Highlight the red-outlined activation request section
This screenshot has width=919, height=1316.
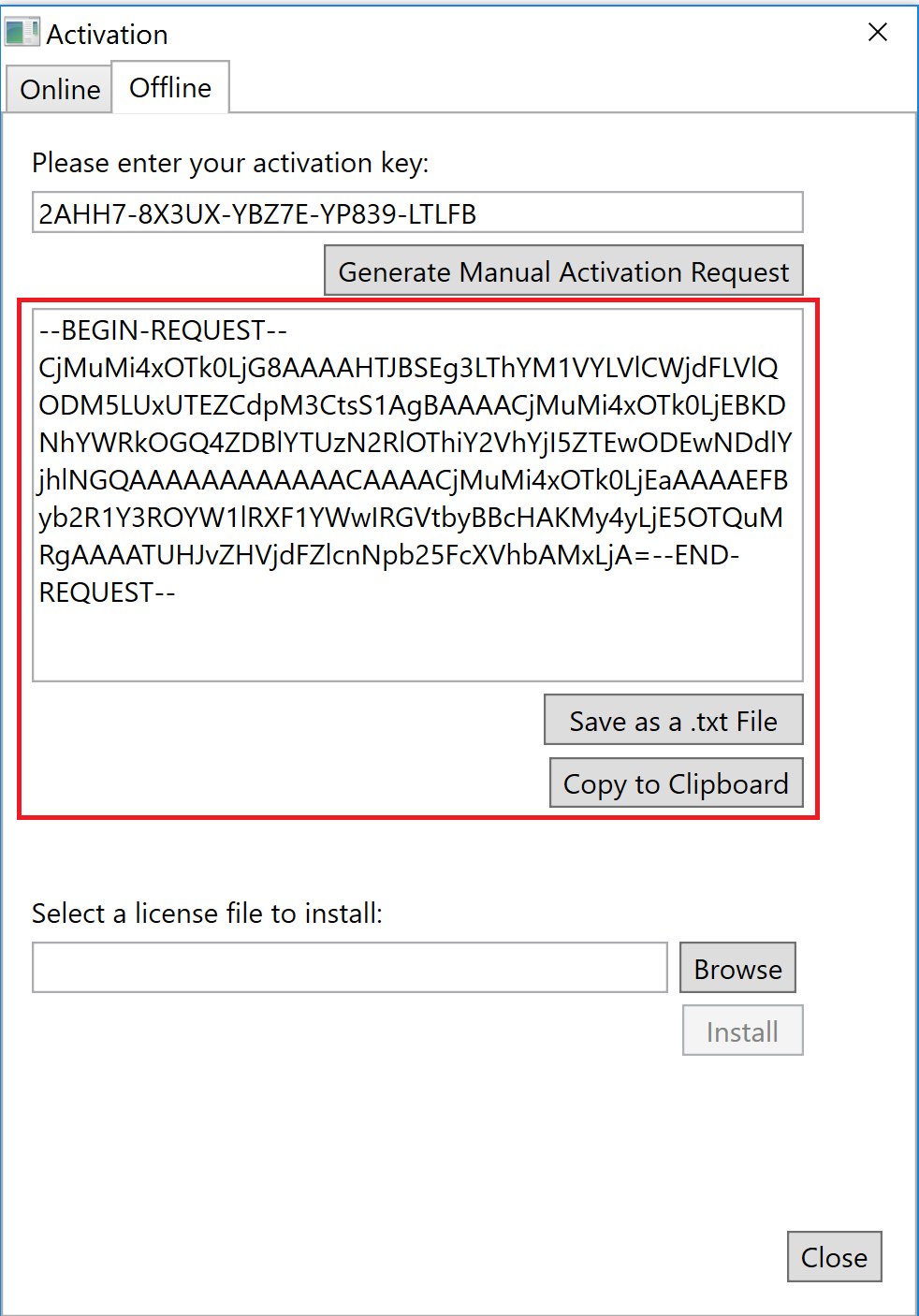click(416, 560)
